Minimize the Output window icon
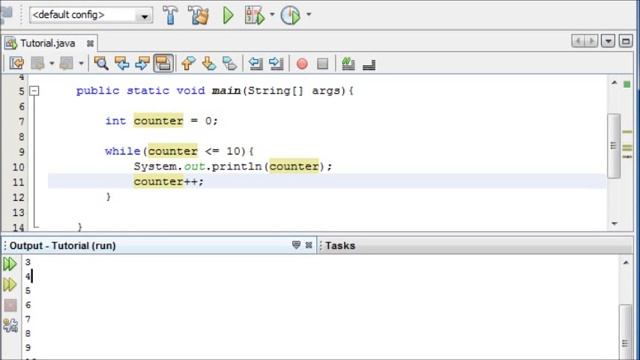 pyautogui.click(x=296, y=245)
